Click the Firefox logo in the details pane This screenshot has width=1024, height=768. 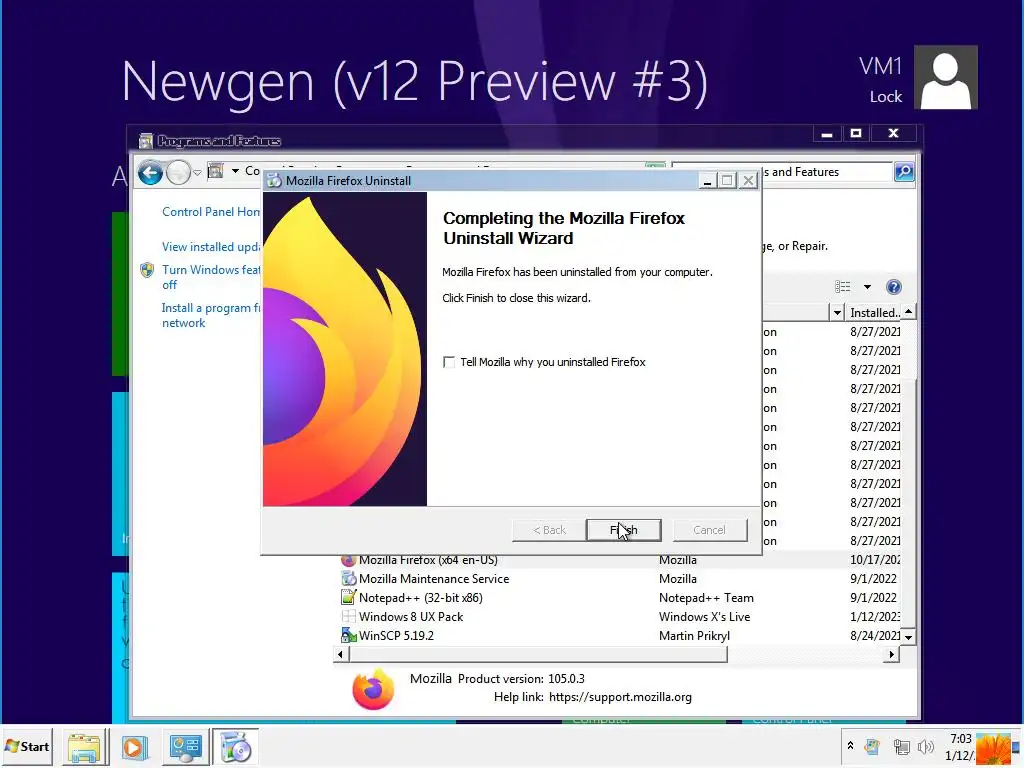[373, 688]
